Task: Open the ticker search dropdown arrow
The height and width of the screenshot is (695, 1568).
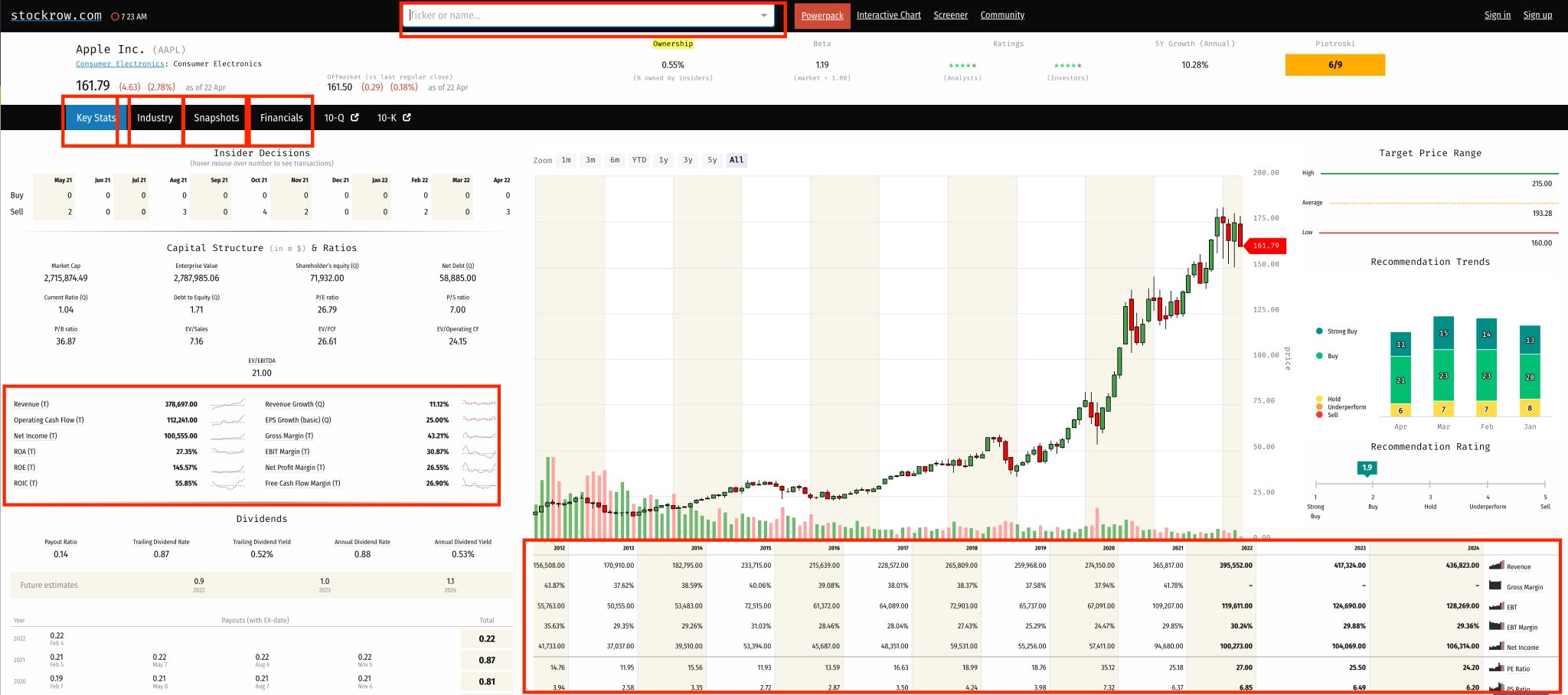Action: [x=764, y=15]
